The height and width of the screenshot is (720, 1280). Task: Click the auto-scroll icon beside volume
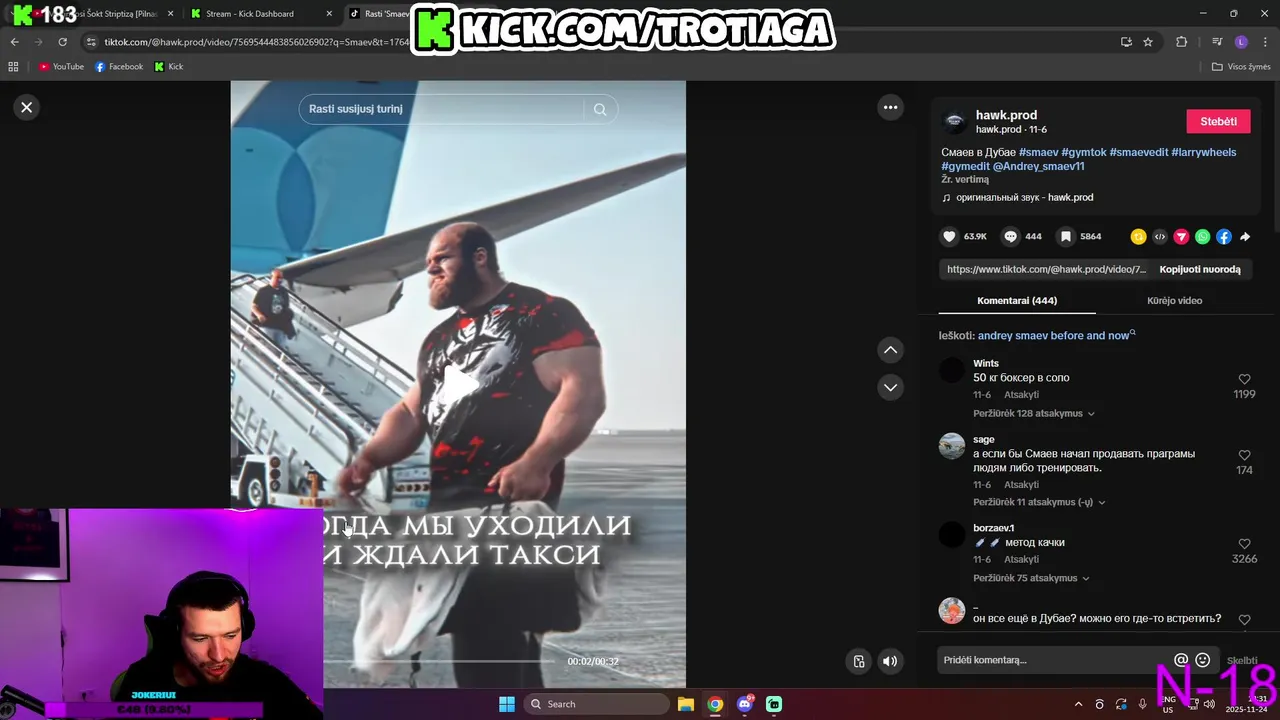pyautogui.click(x=858, y=661)
